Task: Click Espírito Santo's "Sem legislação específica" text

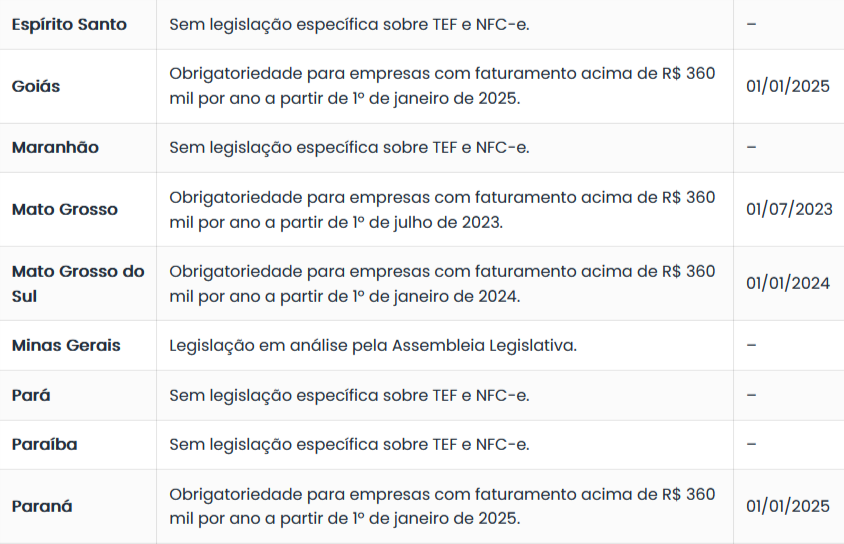Action: tap(349, 24)
